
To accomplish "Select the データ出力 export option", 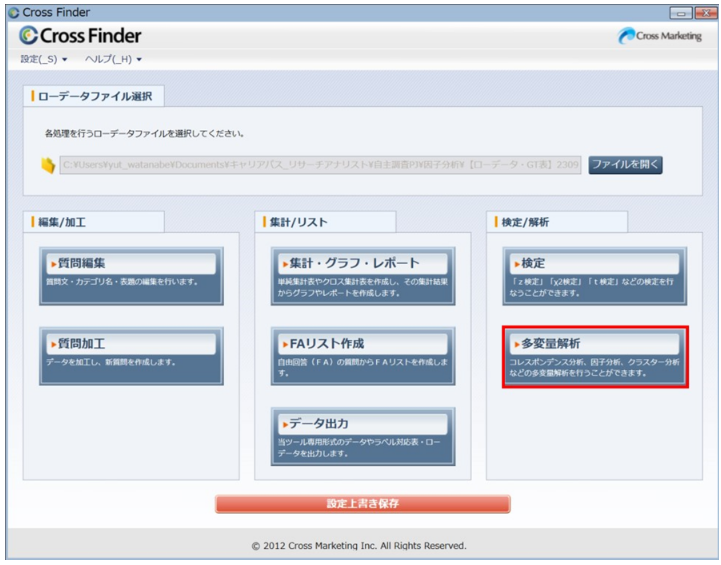I will [362, 424].
